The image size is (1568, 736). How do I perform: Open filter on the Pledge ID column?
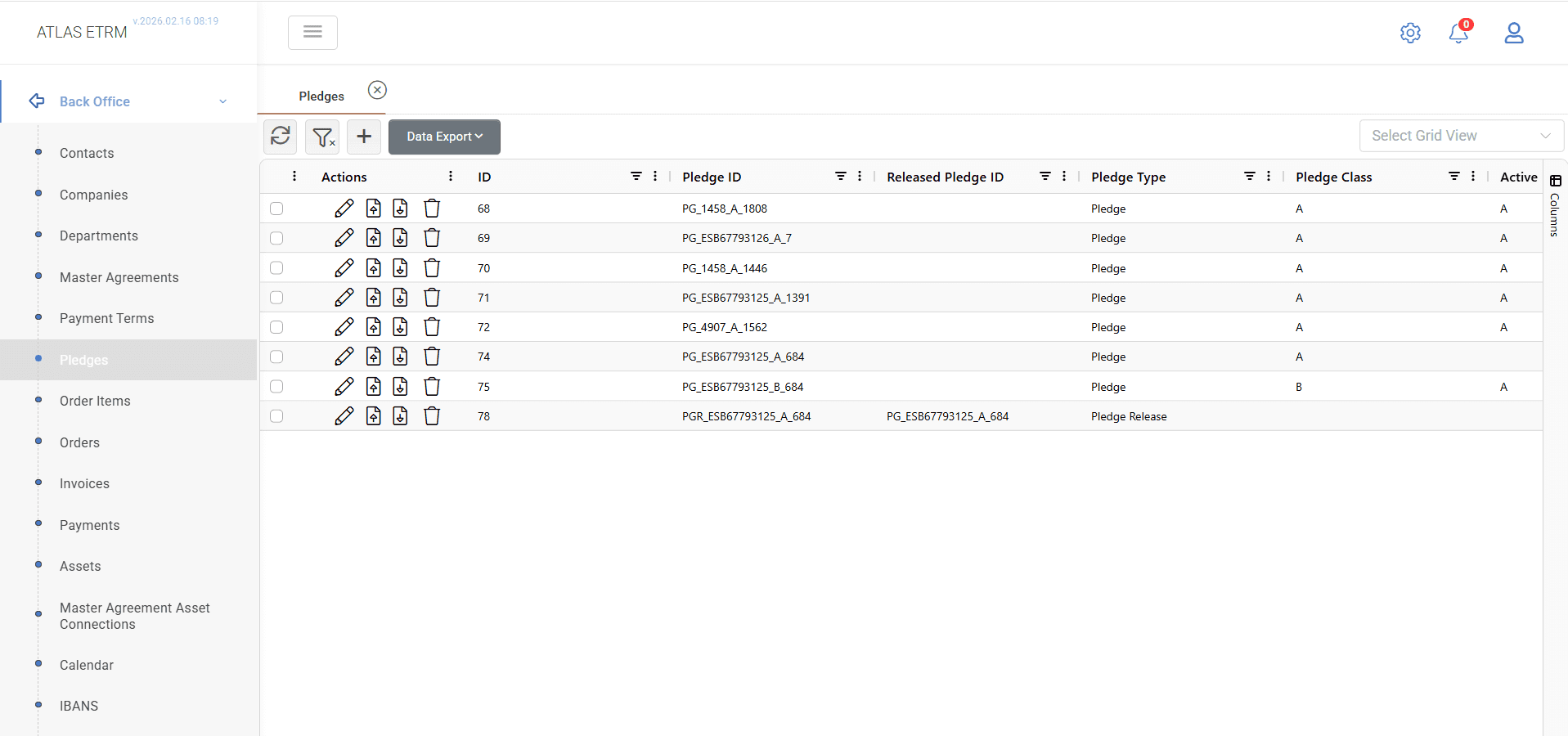[x=841, y=177]
